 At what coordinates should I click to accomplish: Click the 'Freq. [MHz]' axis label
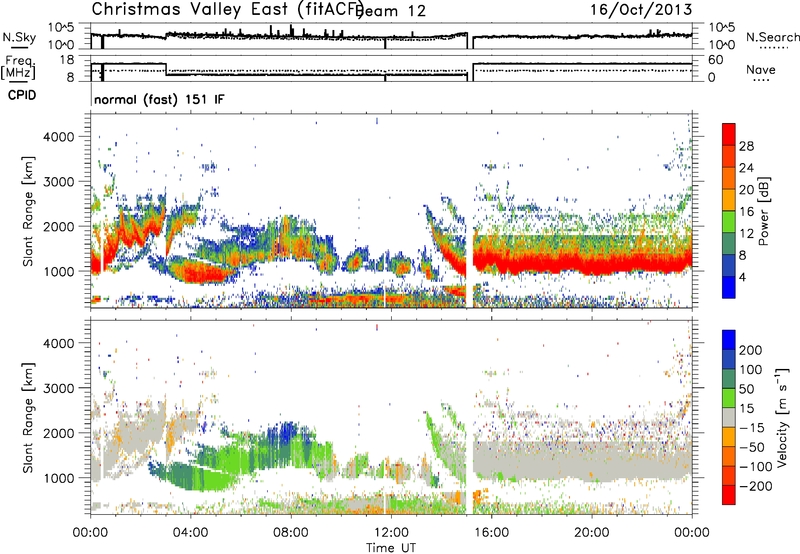19,67
